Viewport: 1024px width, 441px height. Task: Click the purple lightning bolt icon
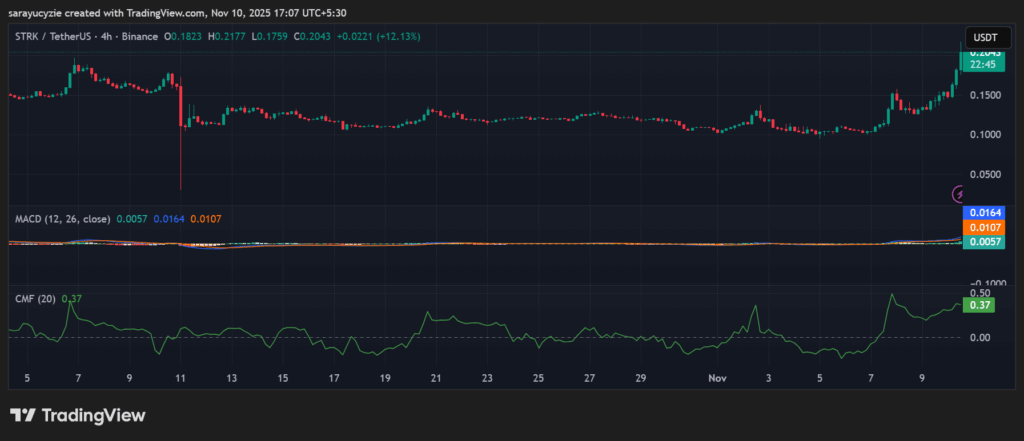coord(961,194)
